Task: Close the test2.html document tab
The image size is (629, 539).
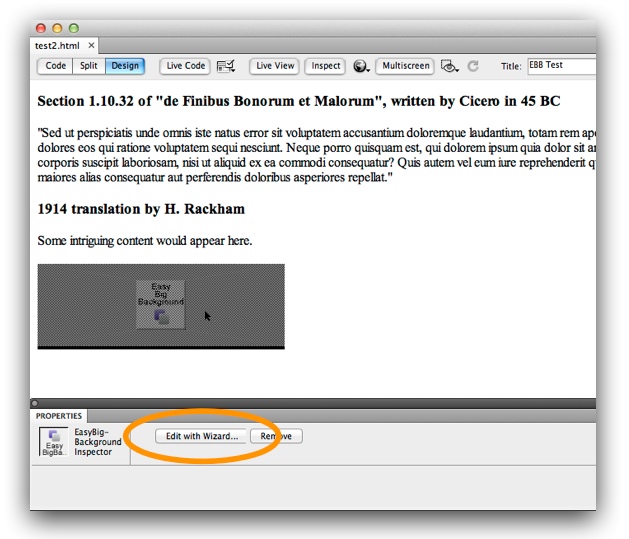Action: [91, 45]
